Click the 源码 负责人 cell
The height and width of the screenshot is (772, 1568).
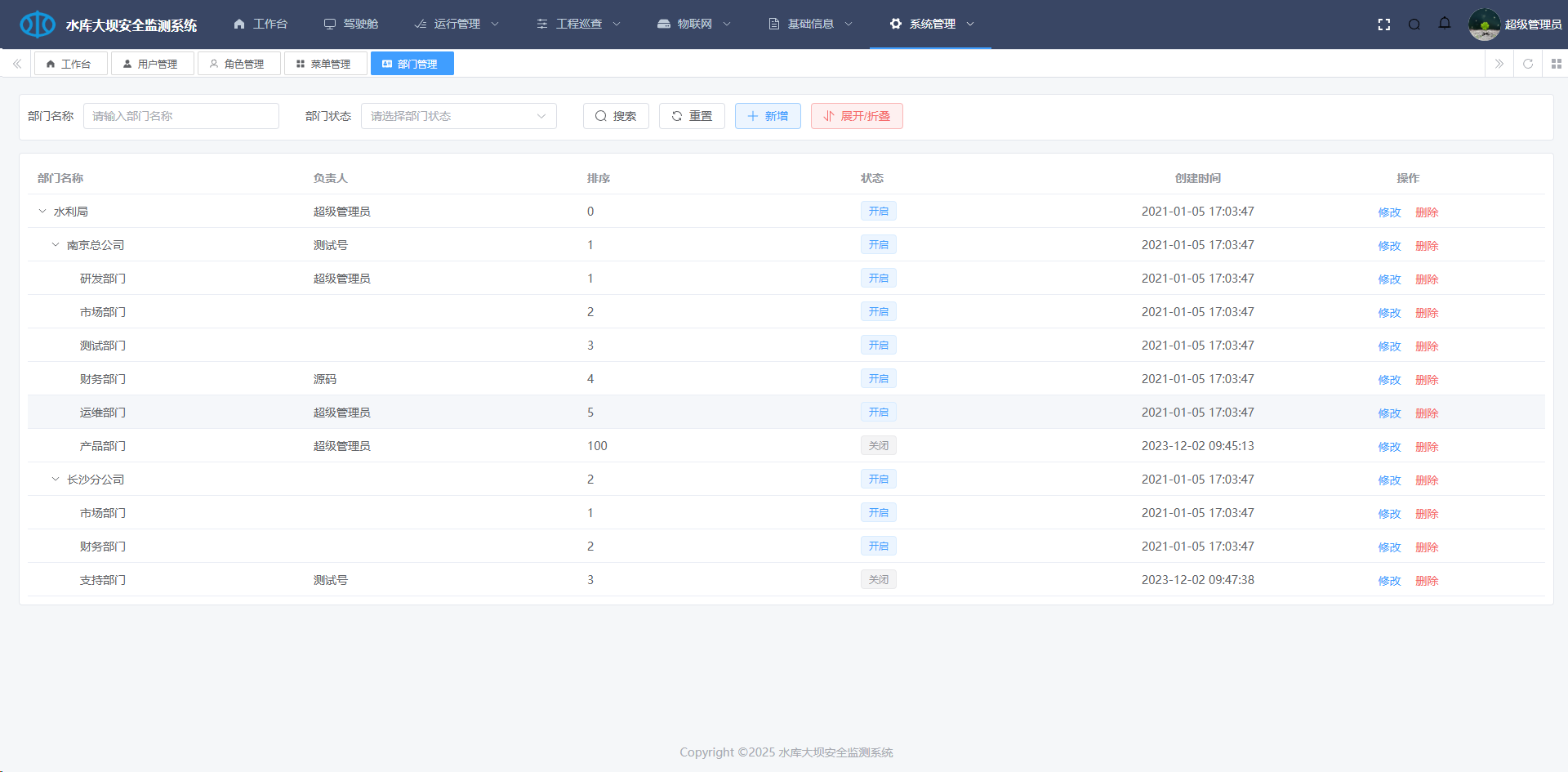click(325, 379)
